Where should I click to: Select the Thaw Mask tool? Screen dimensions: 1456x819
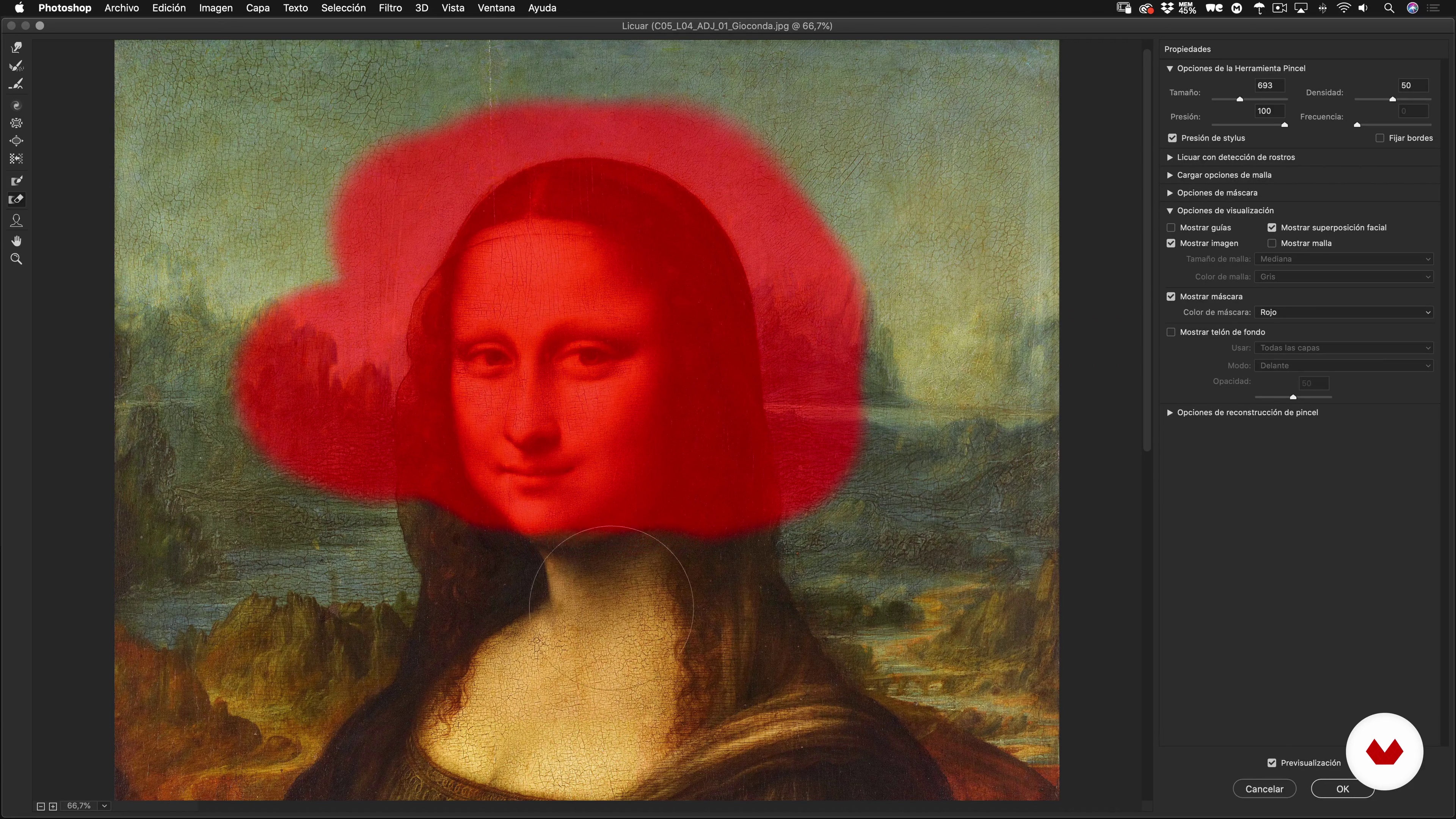pyautogui.click(x=16, y=199)
